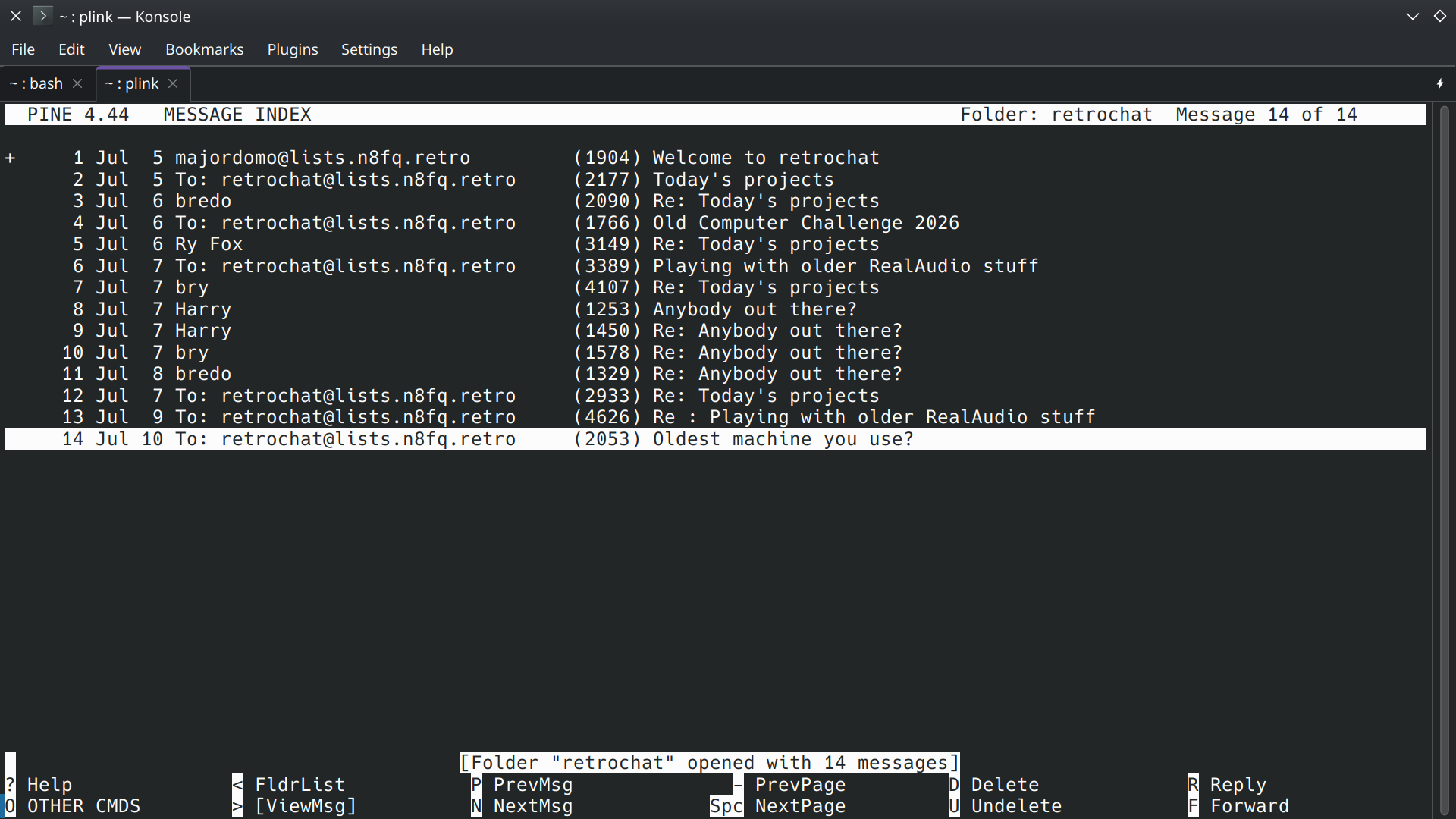The width and height of the screenshot is (1456, 819).
Task: Click the '? Help' command
Action: (x=39, y=785)
